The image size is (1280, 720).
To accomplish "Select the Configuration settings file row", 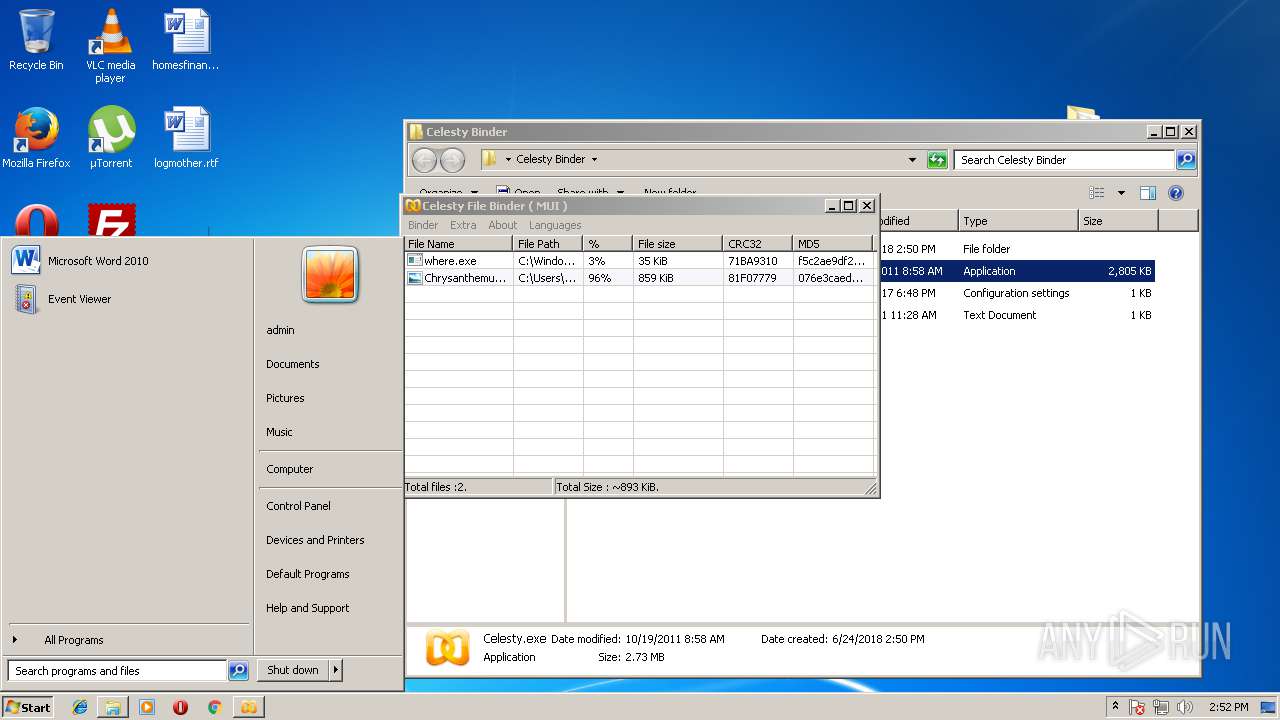I will point(1016,293).
